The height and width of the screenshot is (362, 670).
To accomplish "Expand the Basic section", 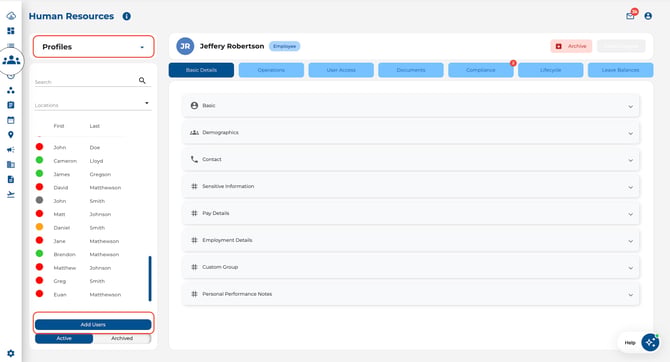I will point(411,106).
